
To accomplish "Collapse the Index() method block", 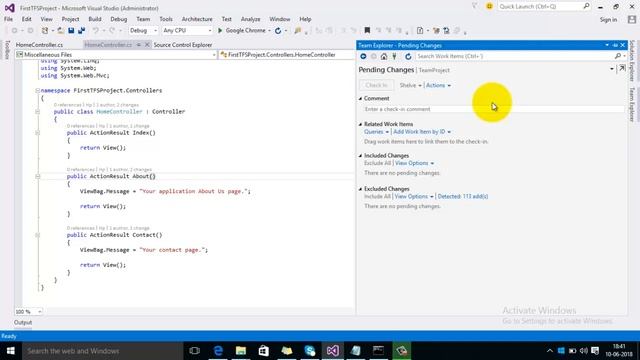I will click(37, 133).
